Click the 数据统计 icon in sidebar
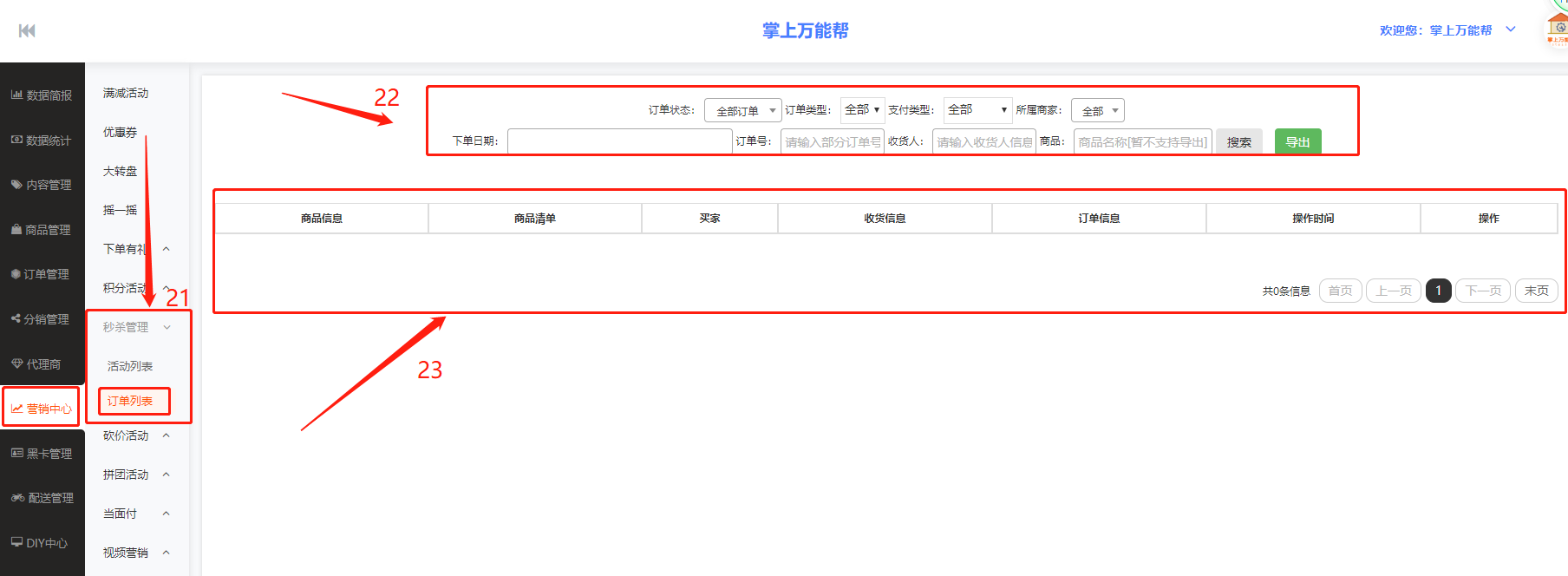 [16, 140]
